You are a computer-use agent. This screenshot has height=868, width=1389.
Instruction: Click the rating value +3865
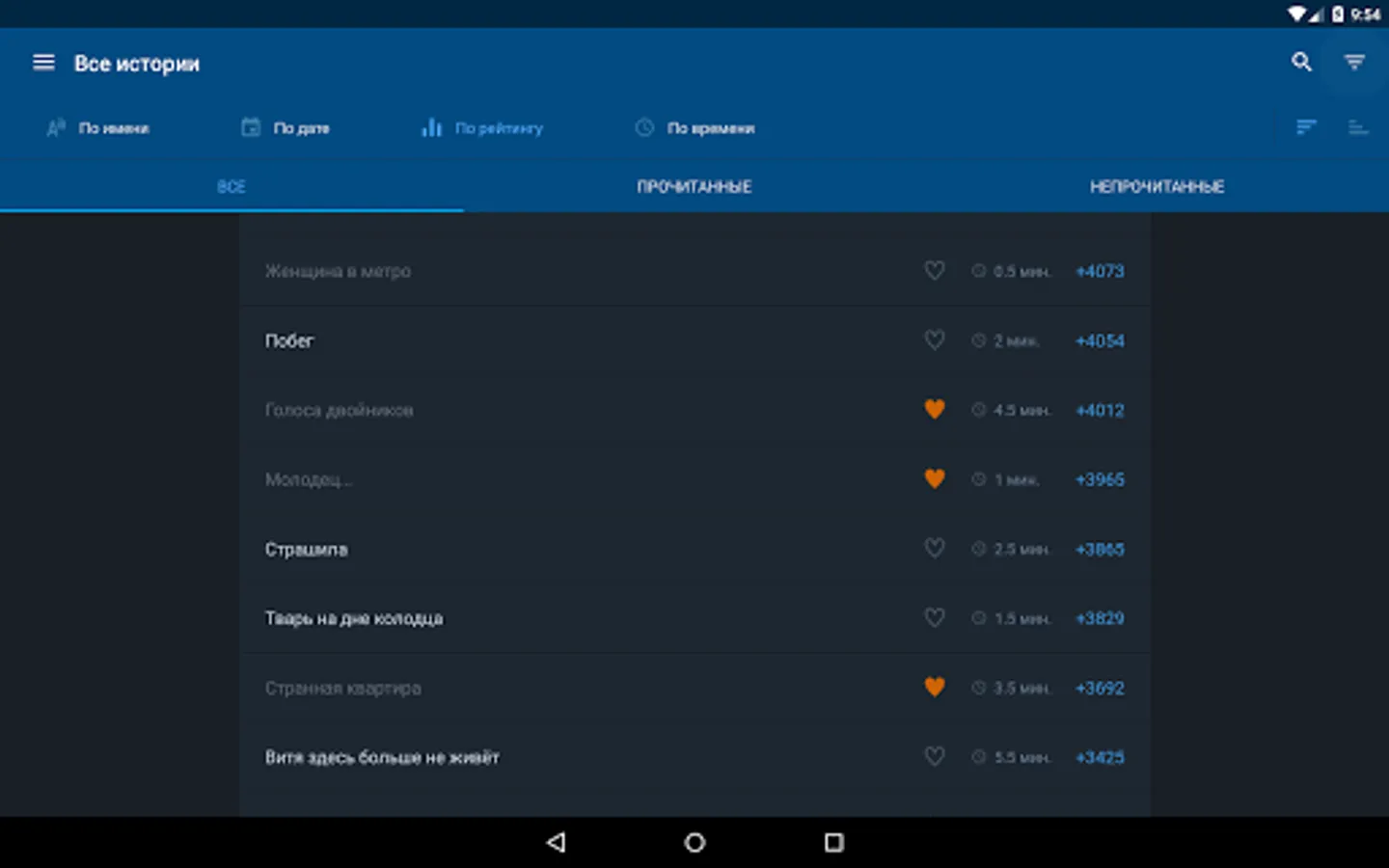(1100, 550)
